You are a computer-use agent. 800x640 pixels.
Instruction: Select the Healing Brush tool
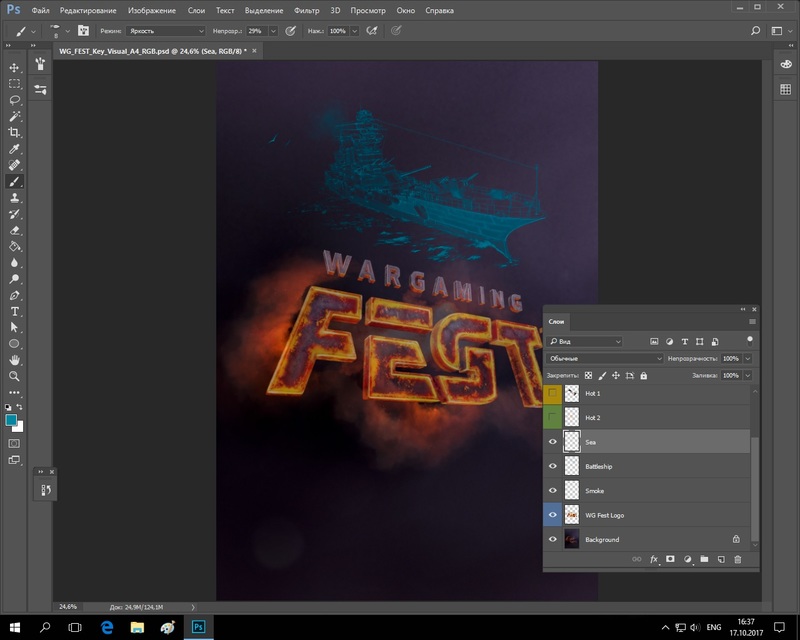14,165
